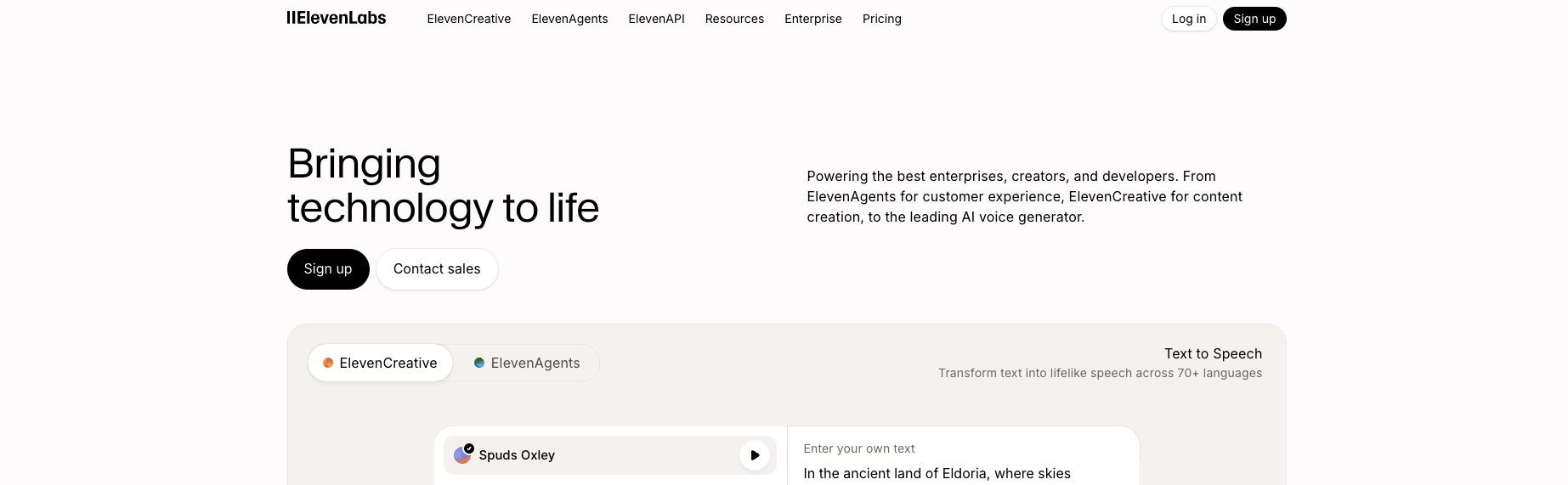Expand the Resources menu in header
This screenshot has width=1568, height=485.
(734, 19)
